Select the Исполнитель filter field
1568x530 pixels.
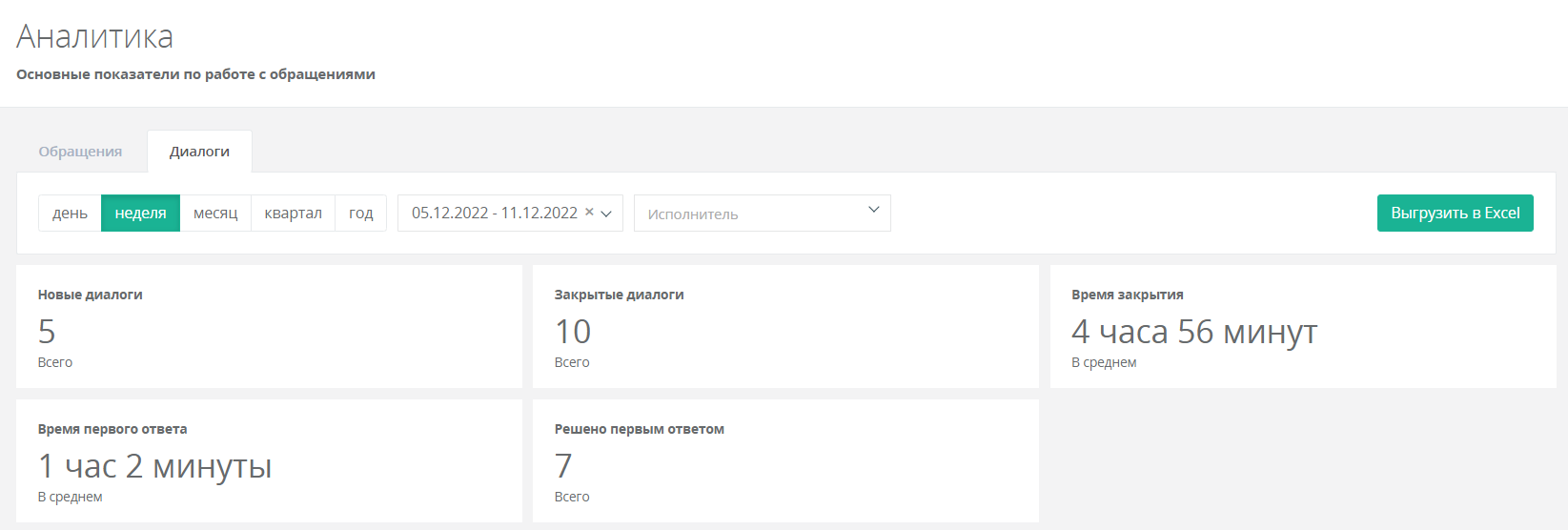[763, 214]
